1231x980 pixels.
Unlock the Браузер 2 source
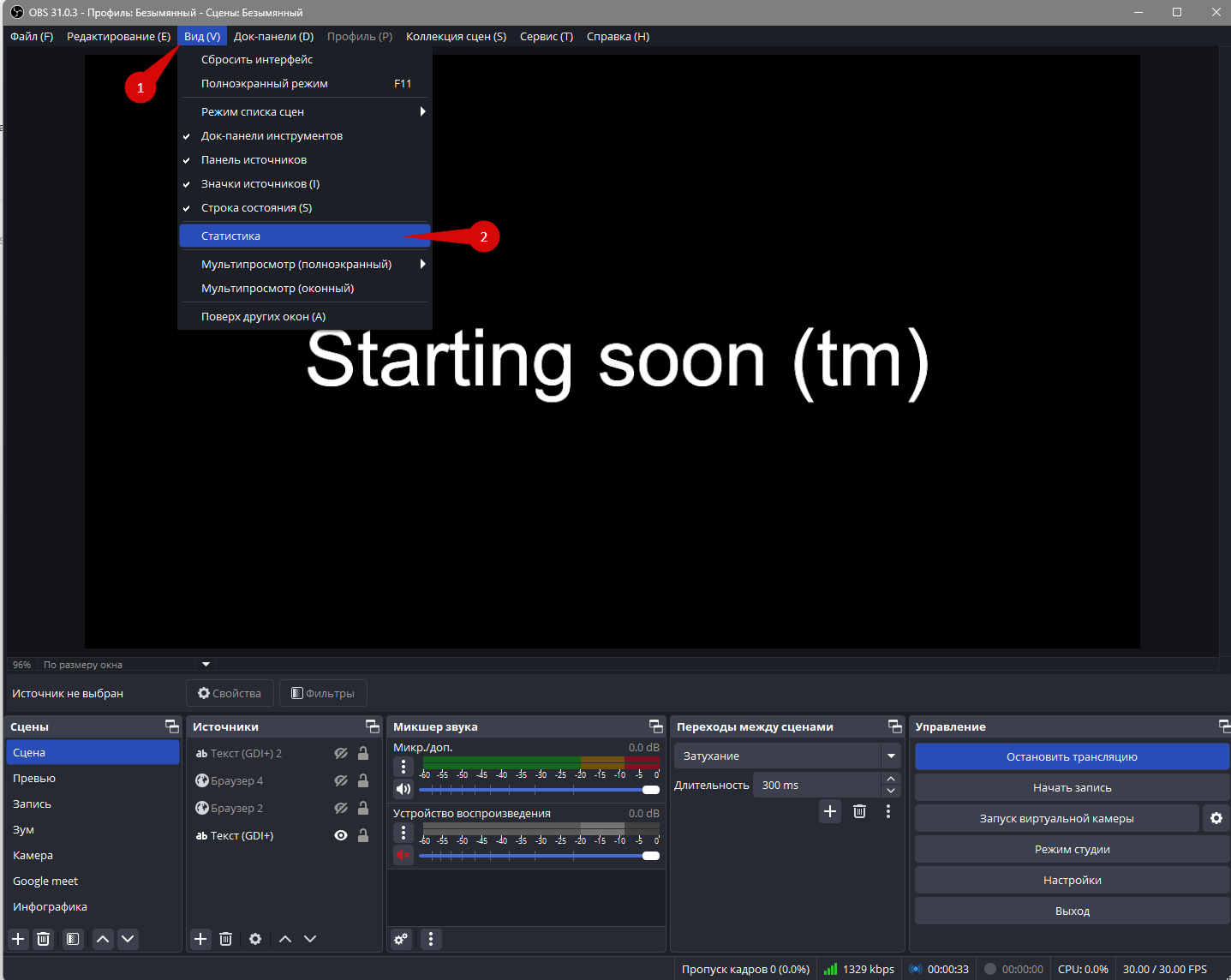tap(363, 808)
